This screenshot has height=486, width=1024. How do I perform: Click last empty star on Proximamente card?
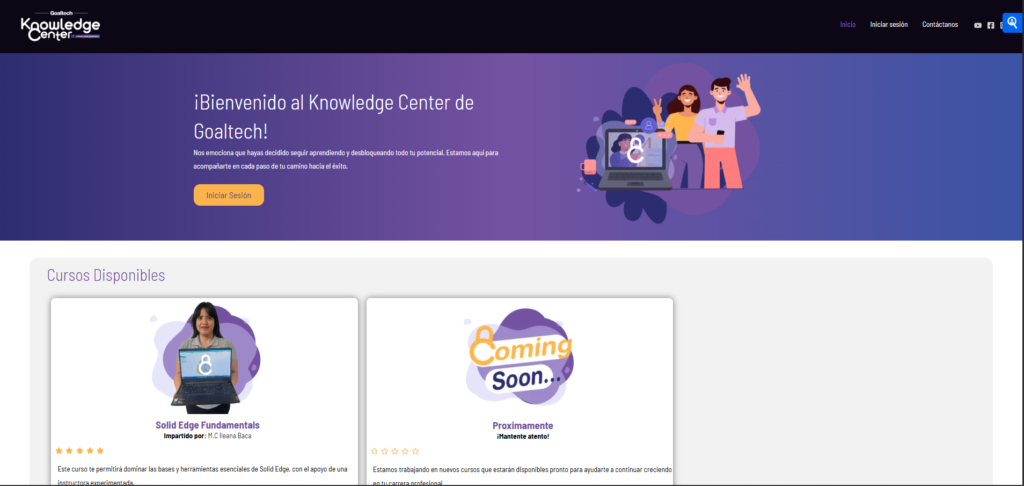(x=415, y=451)
